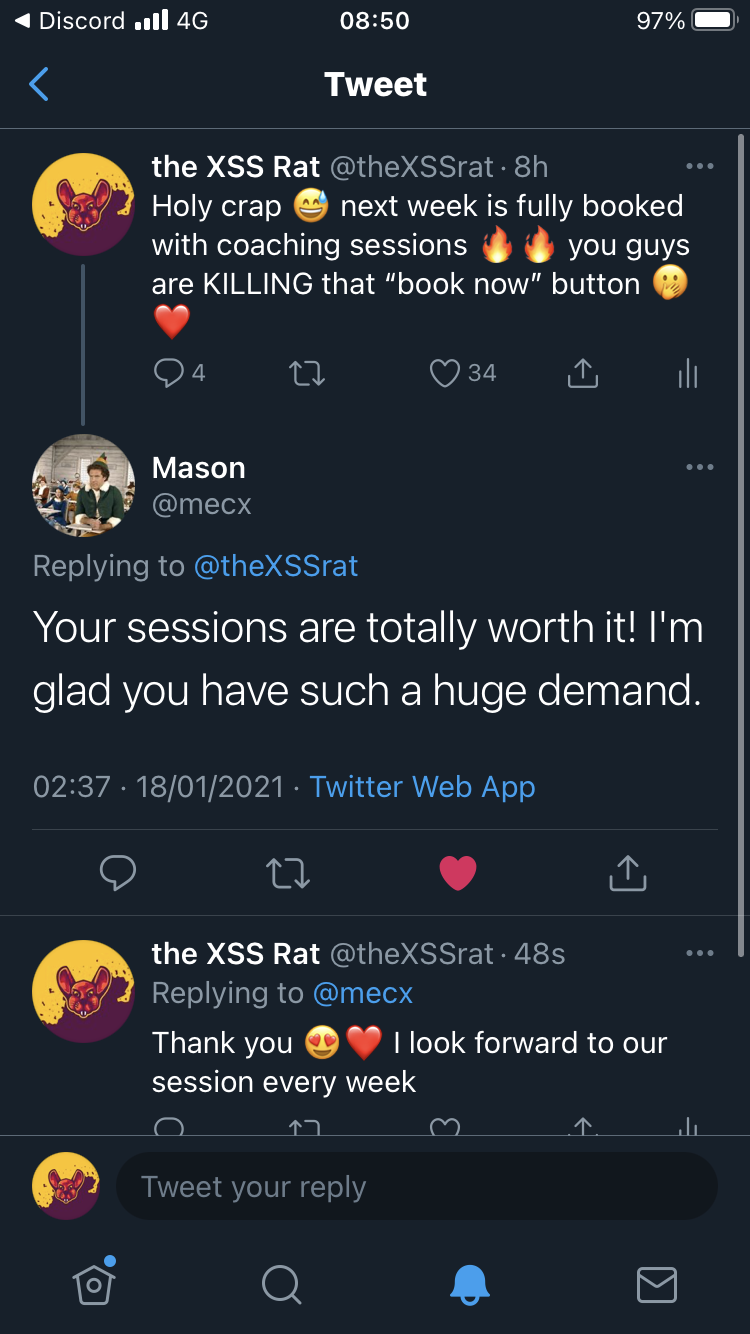Reply to Mason's tweet via comment icon
The width and height of the screenshot is (750, 1334).
pos(118,872)
